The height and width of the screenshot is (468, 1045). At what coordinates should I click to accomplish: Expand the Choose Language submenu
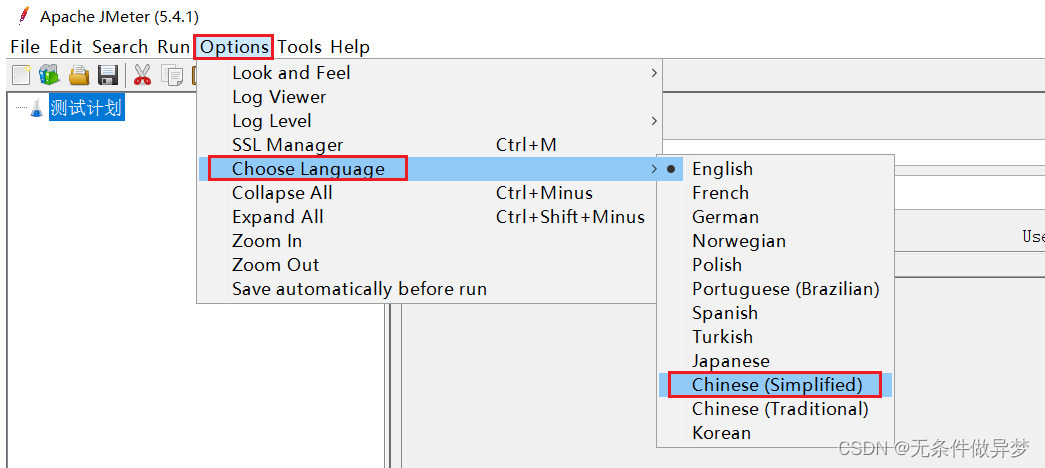[430, 169]
